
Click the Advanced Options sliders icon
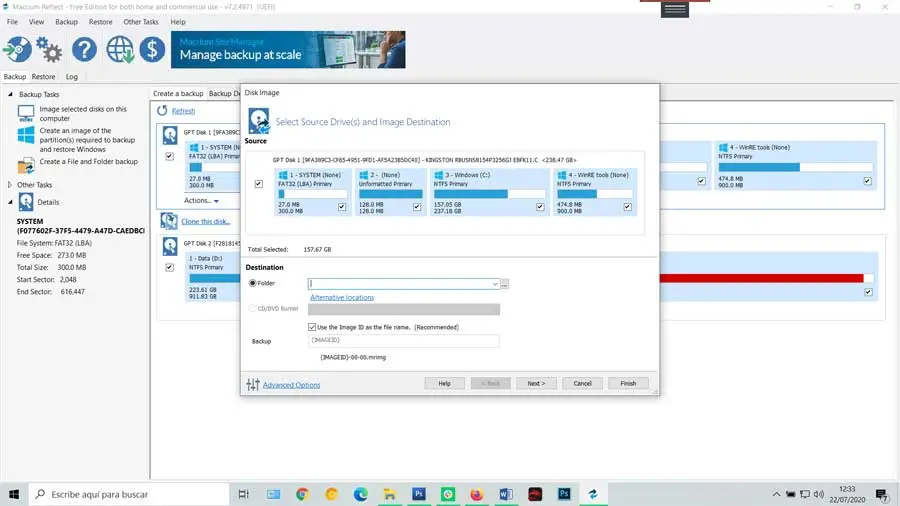coord(253,384)
